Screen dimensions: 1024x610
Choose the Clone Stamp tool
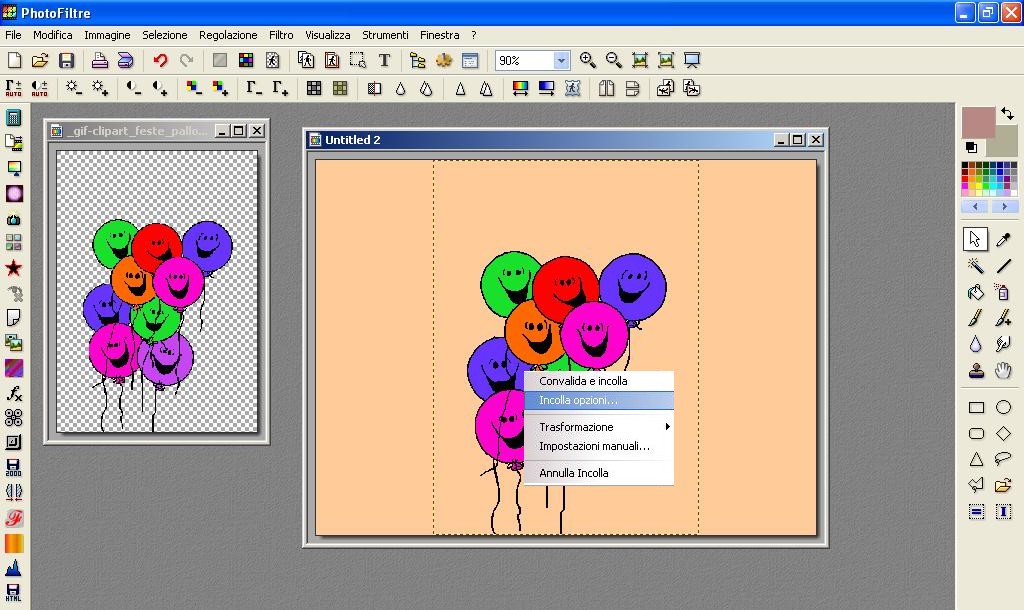pyautogui.click(x=976, y=371)
